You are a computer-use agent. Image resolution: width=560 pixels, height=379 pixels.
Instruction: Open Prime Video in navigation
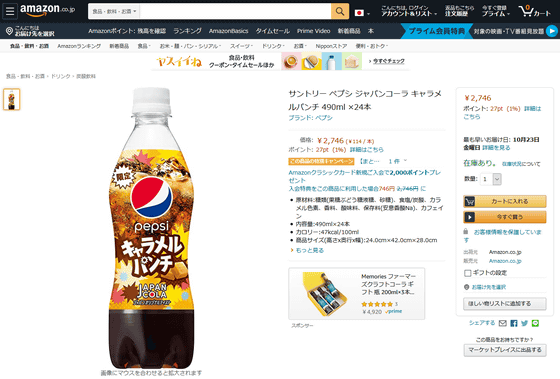tap(314, 31)
